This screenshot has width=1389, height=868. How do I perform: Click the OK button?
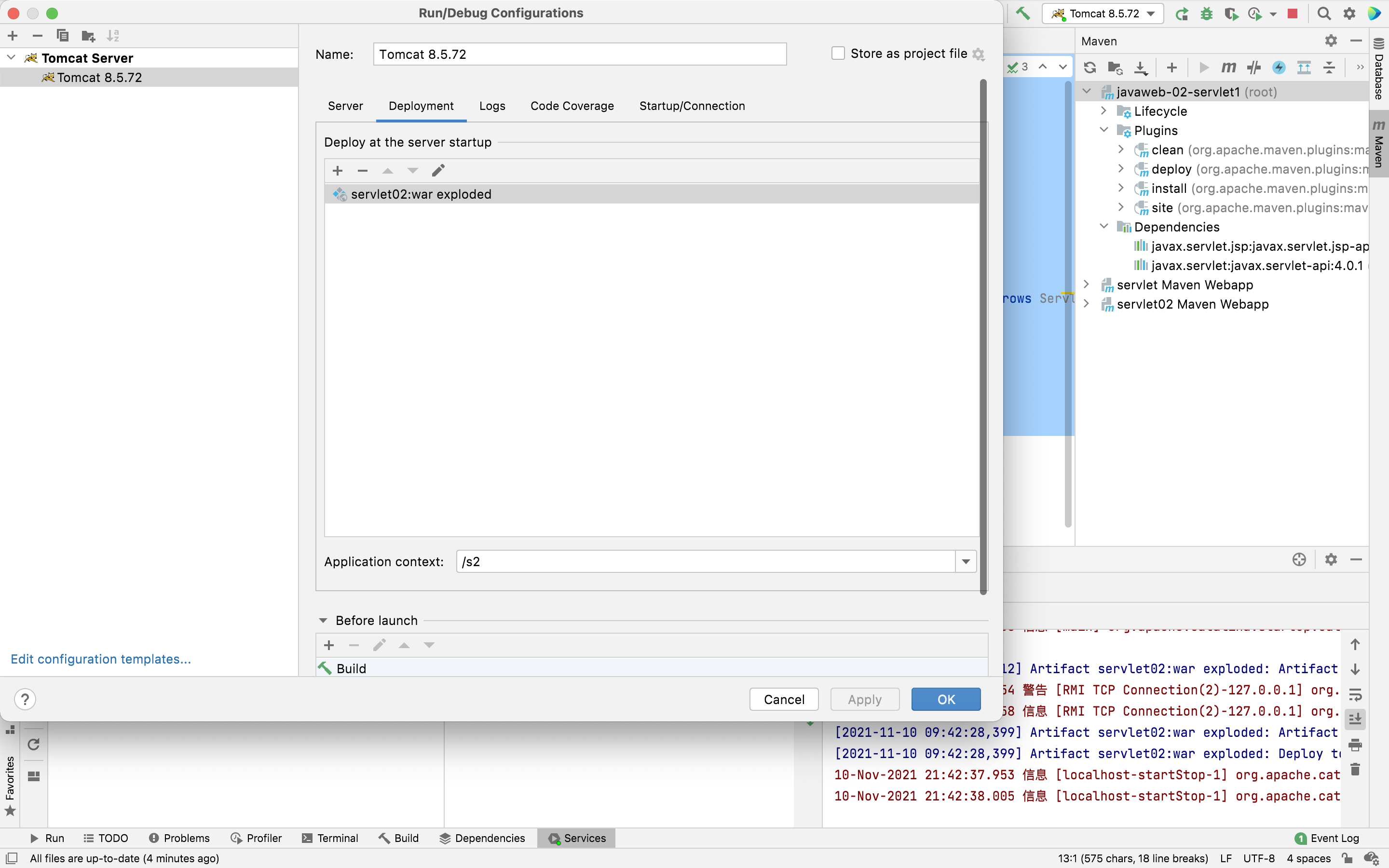coord(945,699)
